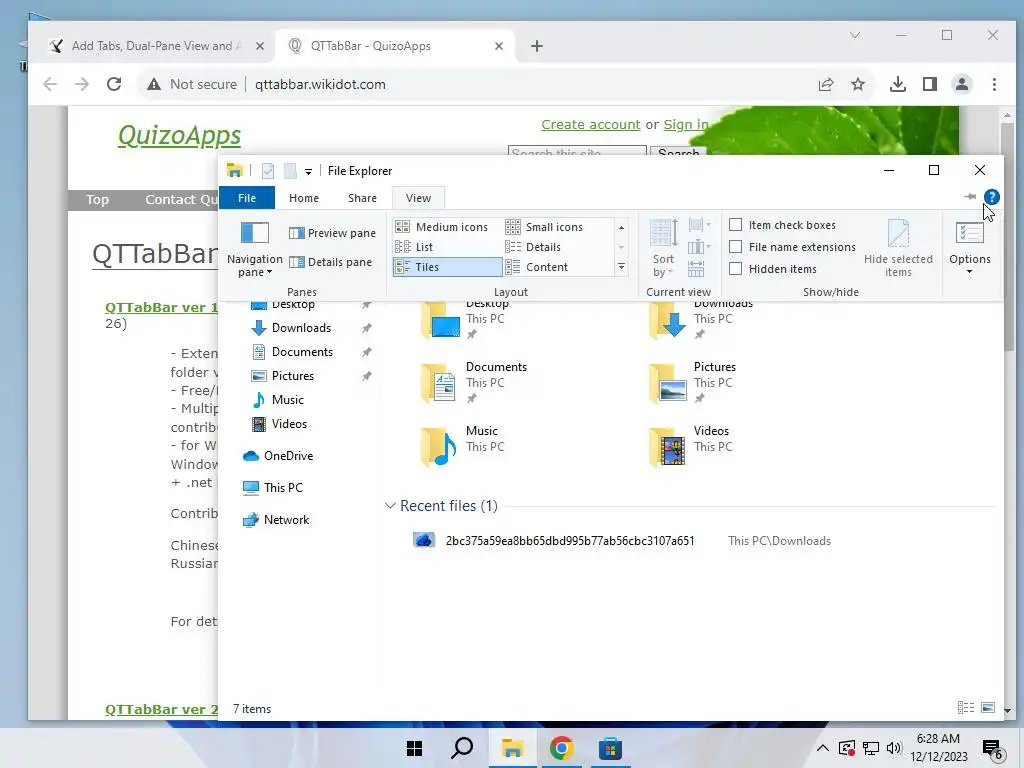Viewport: 1024px width, 768px height.
Task: Open taskbar Search icon
Action: point(462,748)
